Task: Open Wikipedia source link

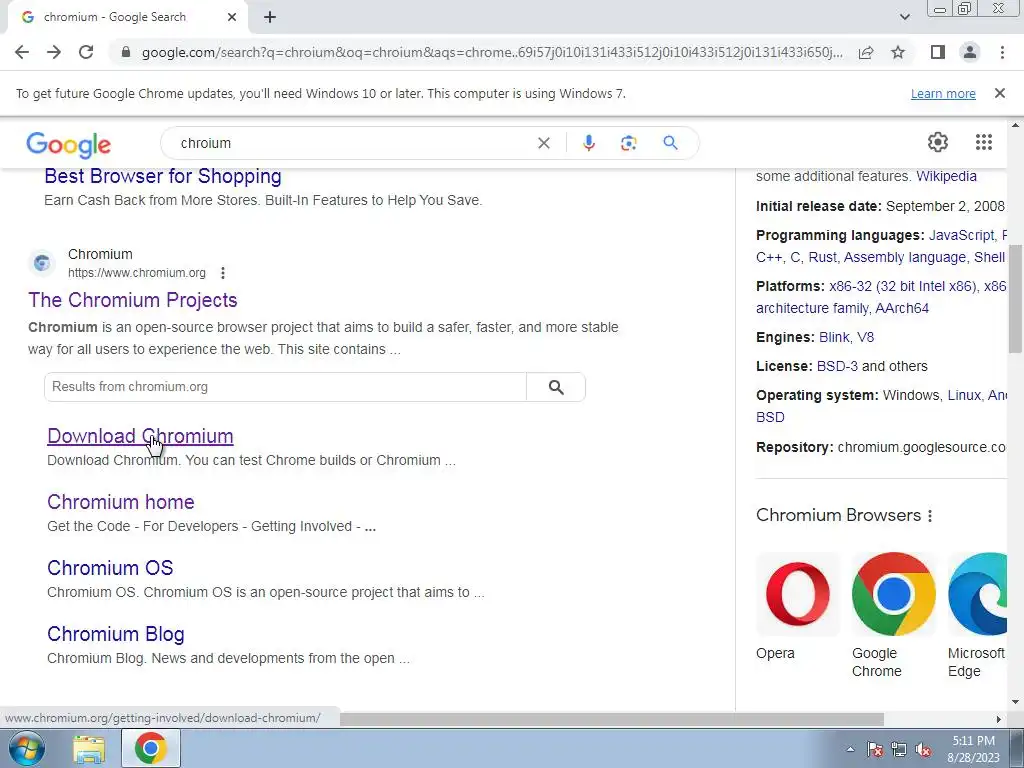Action: (946, 176)
